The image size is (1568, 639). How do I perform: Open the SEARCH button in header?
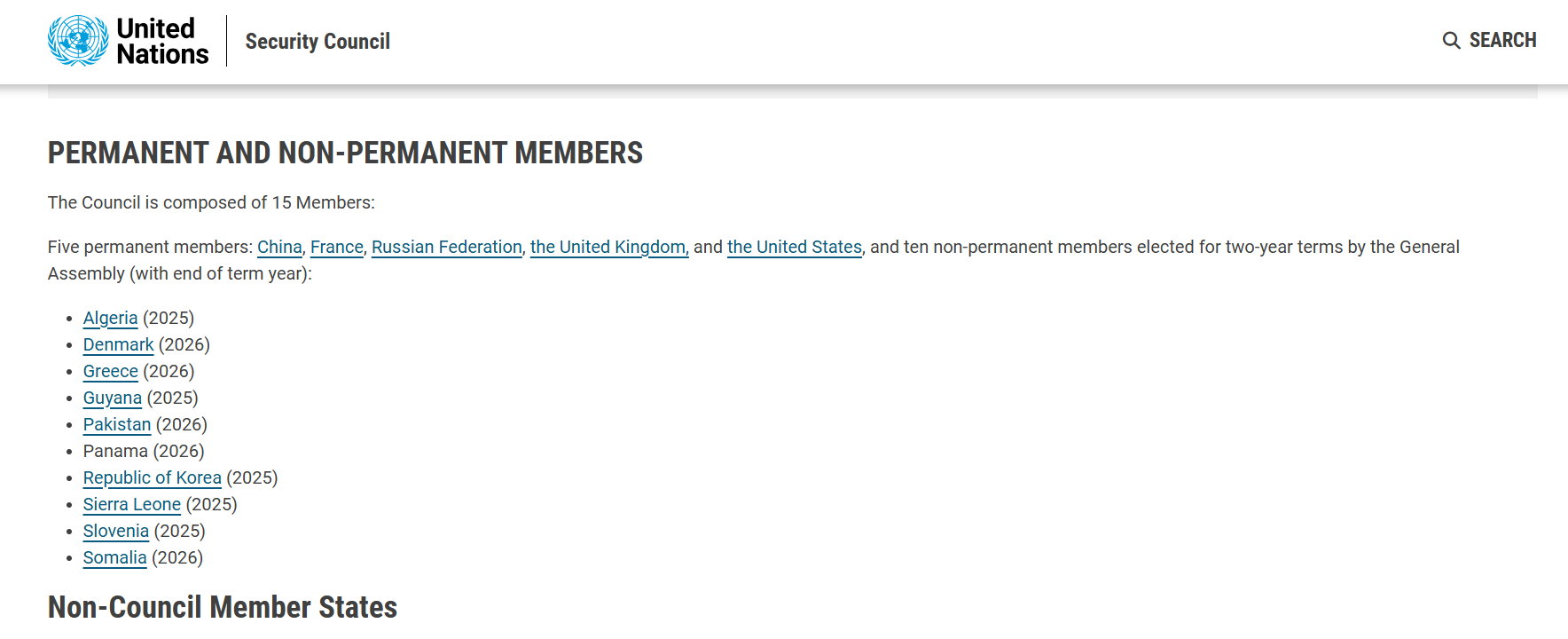[1502, 41]
